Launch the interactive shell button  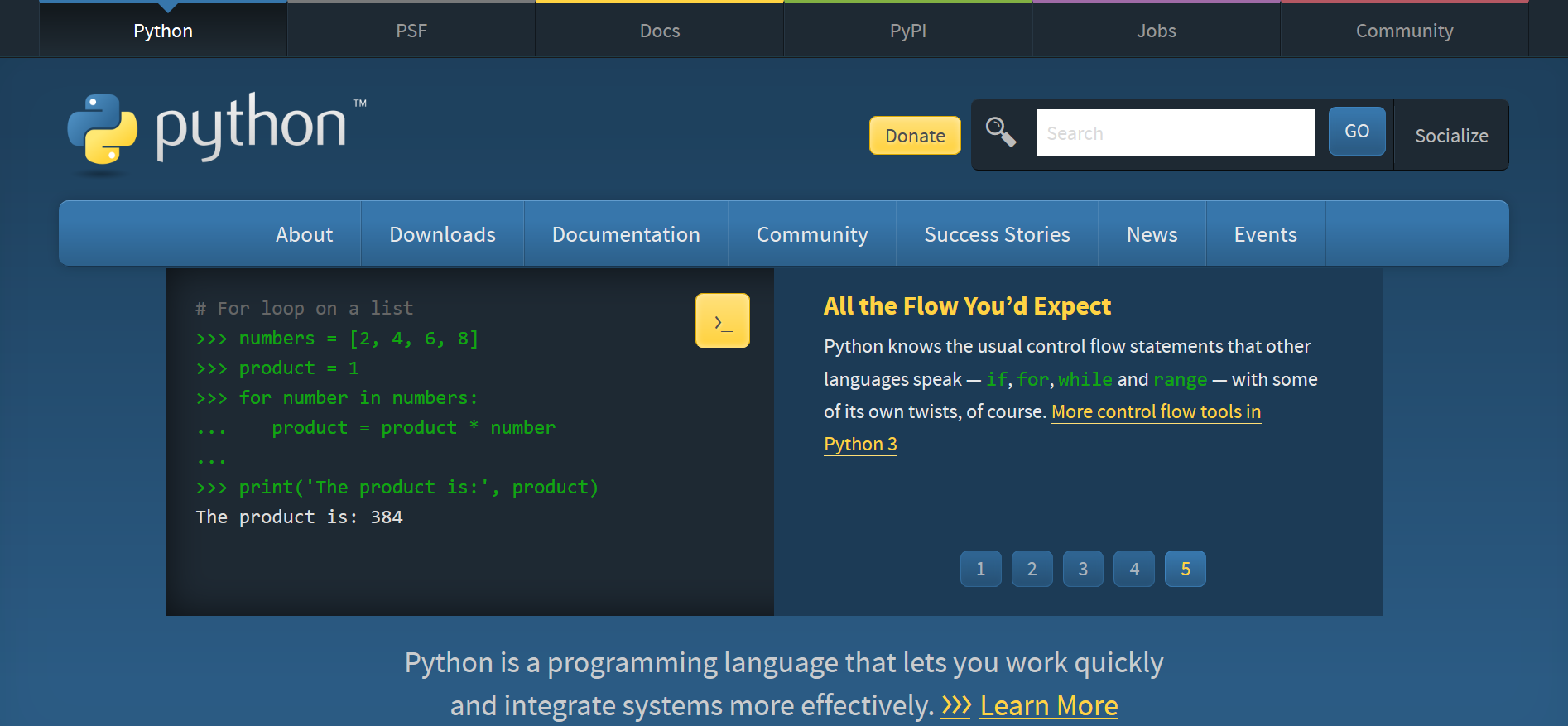tap(723, 320)
